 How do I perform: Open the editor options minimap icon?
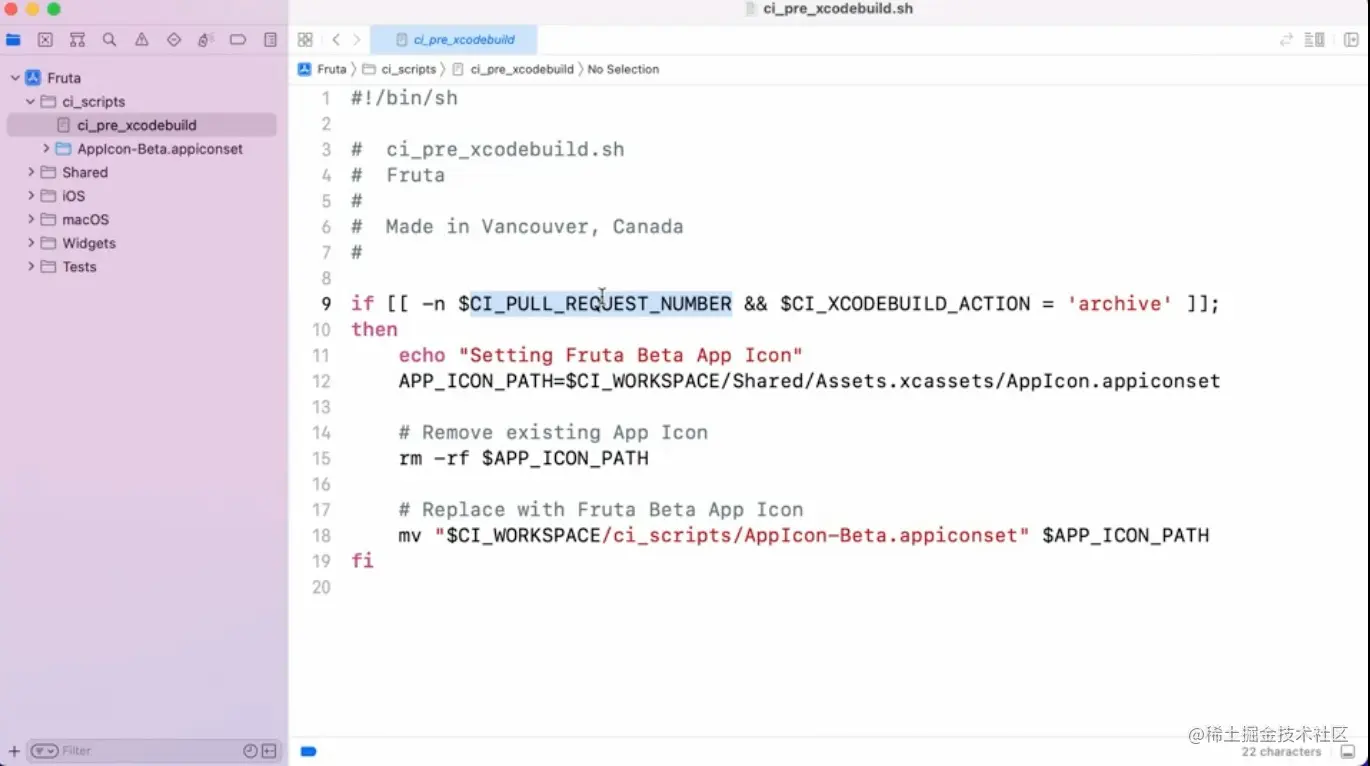[x=1315, y=40]
